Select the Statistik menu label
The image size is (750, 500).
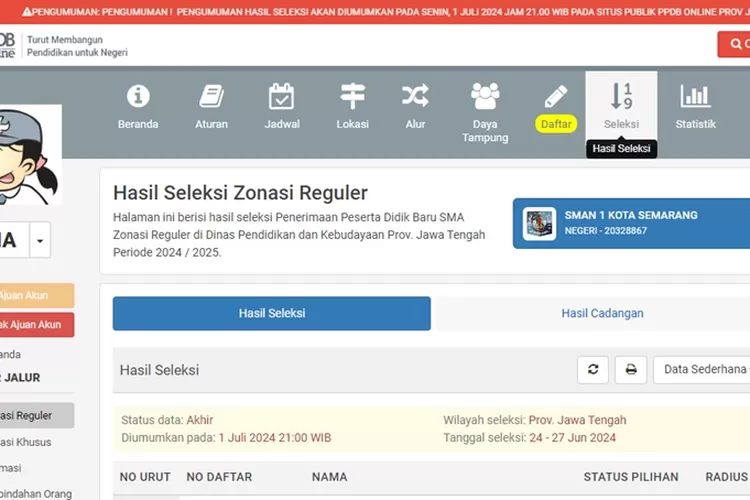click(x=695, y=124)
